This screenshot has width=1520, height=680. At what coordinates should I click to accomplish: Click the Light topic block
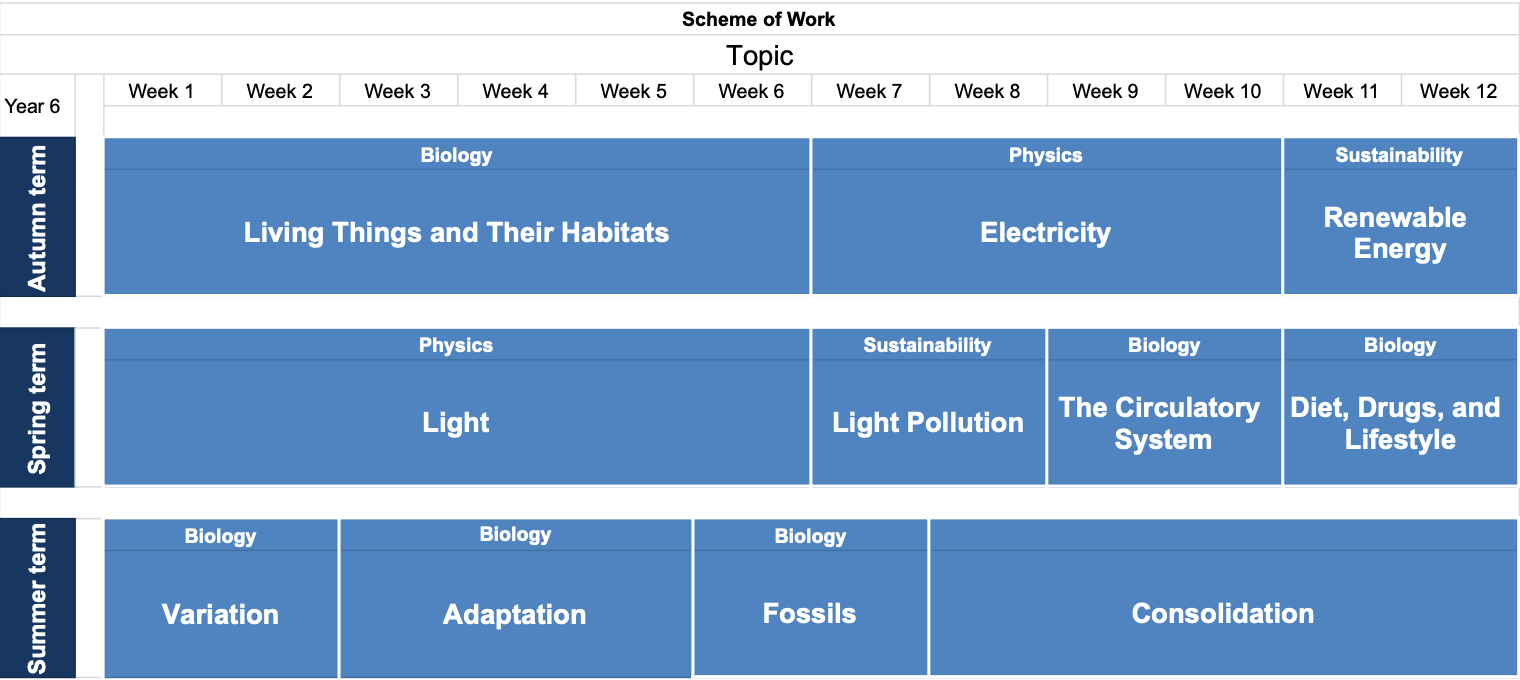456,422
